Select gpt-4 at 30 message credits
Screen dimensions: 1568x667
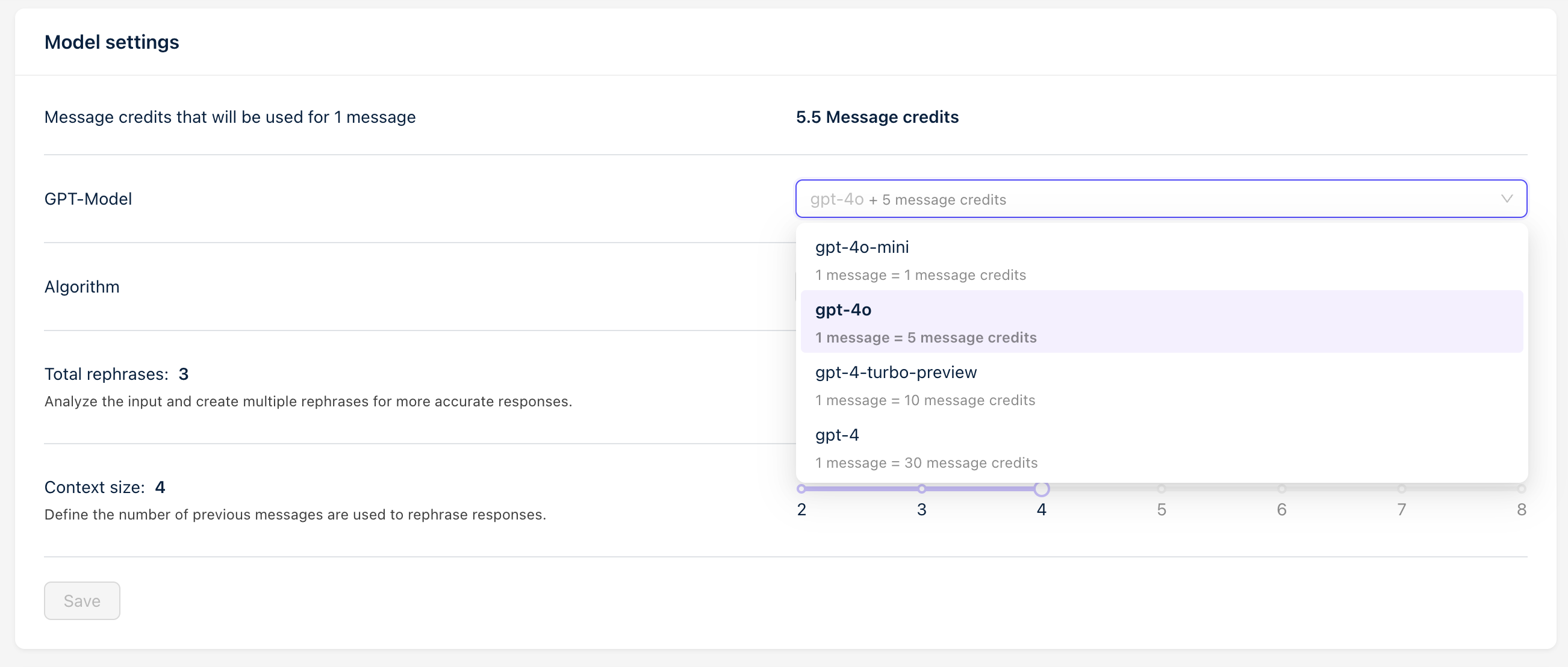click(1162, 447)
